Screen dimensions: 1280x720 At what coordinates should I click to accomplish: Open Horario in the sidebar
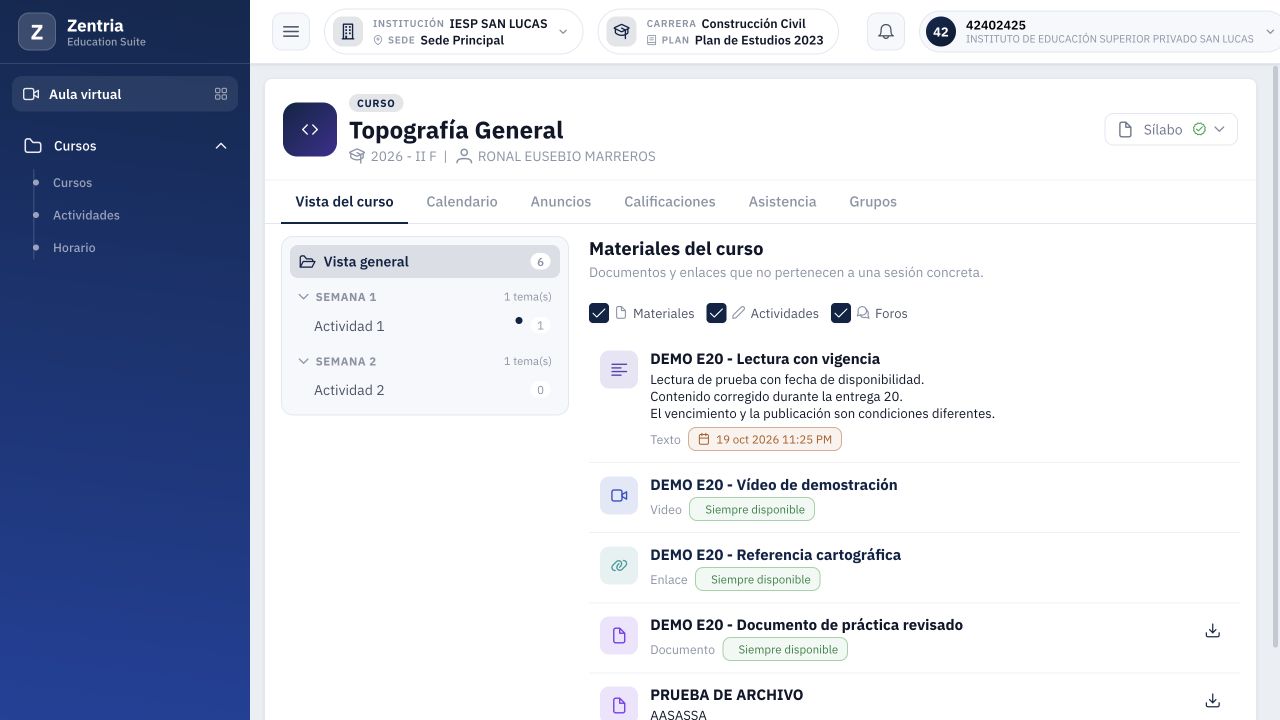[74, 248]
